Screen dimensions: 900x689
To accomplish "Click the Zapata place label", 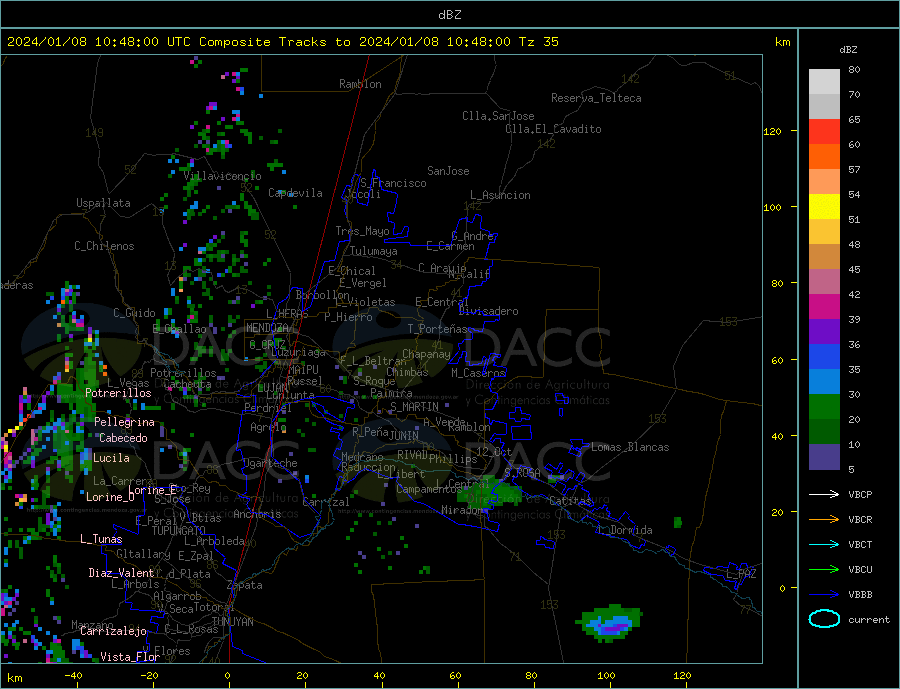I will tap(245, 585).
